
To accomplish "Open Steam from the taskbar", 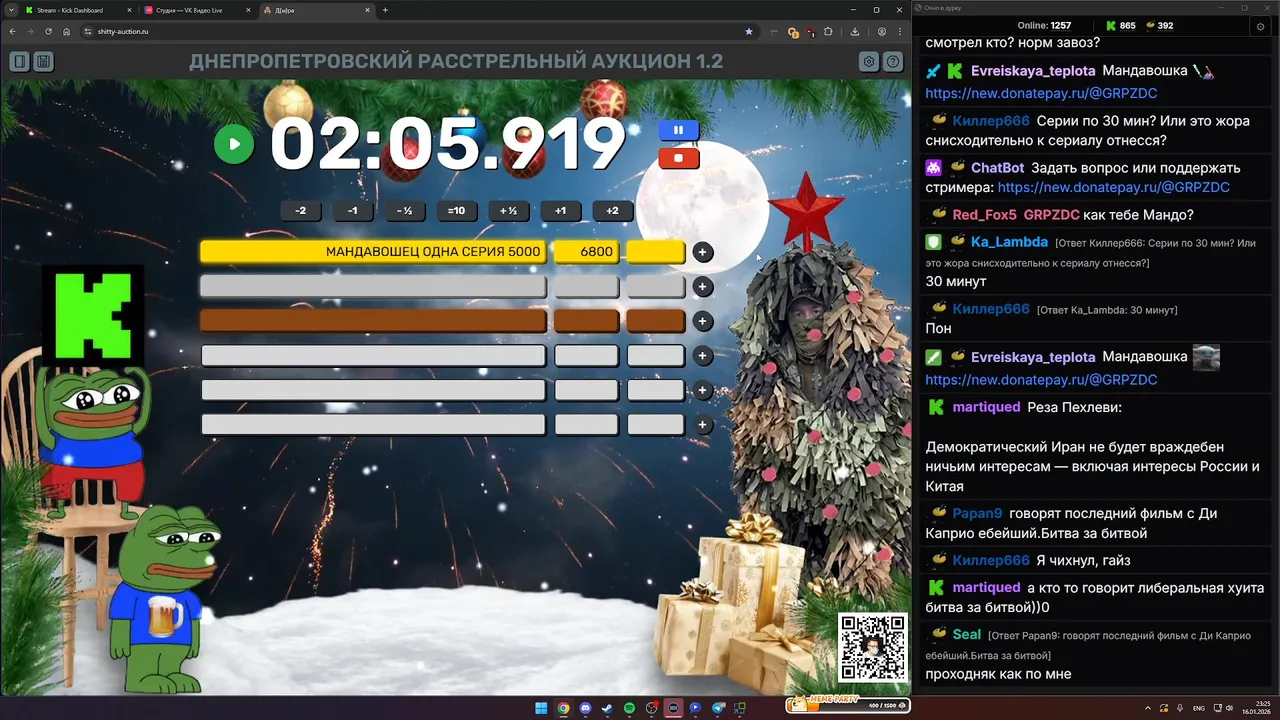I will [607, 708].
